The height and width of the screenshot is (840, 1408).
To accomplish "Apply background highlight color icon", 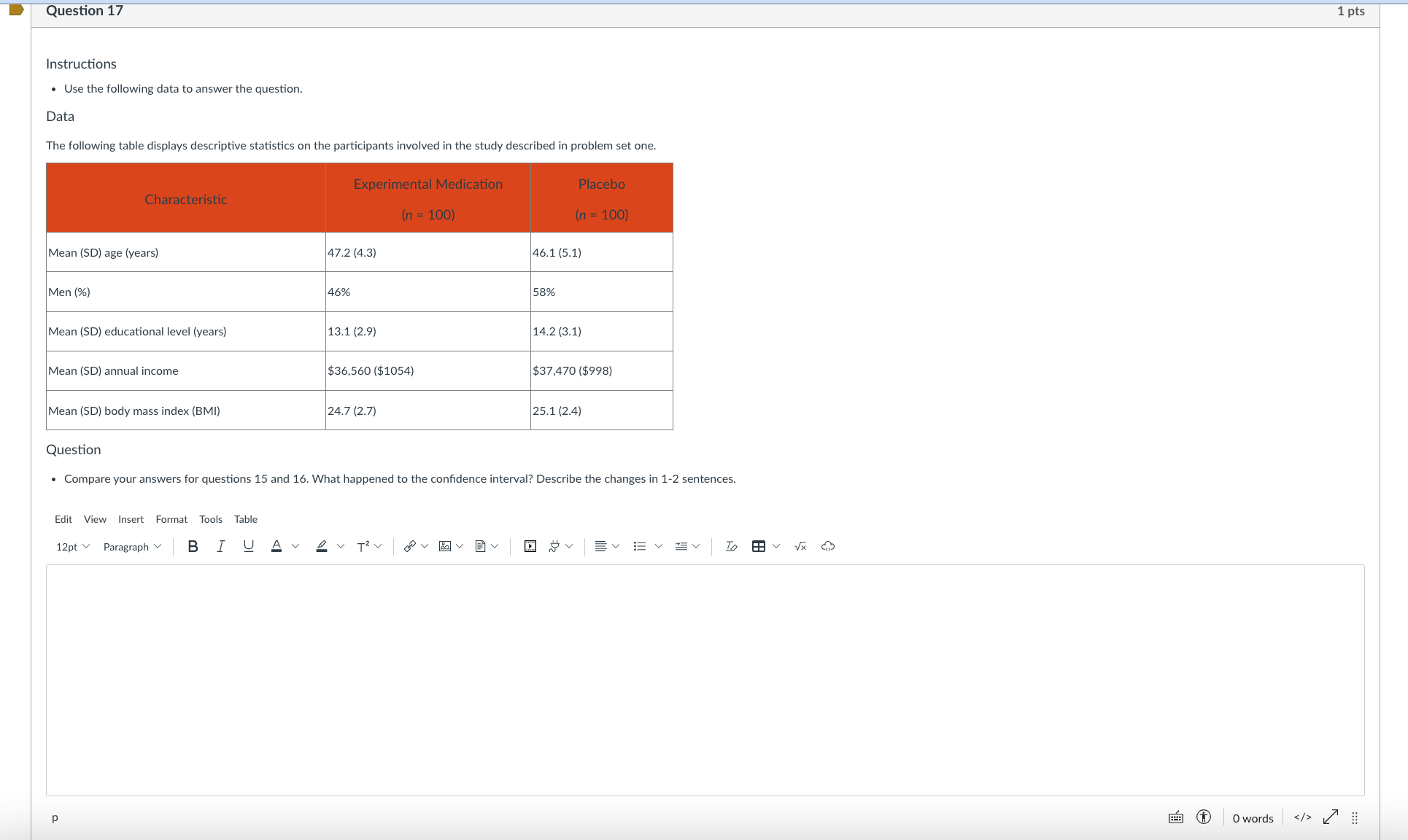I will point(322,546).
